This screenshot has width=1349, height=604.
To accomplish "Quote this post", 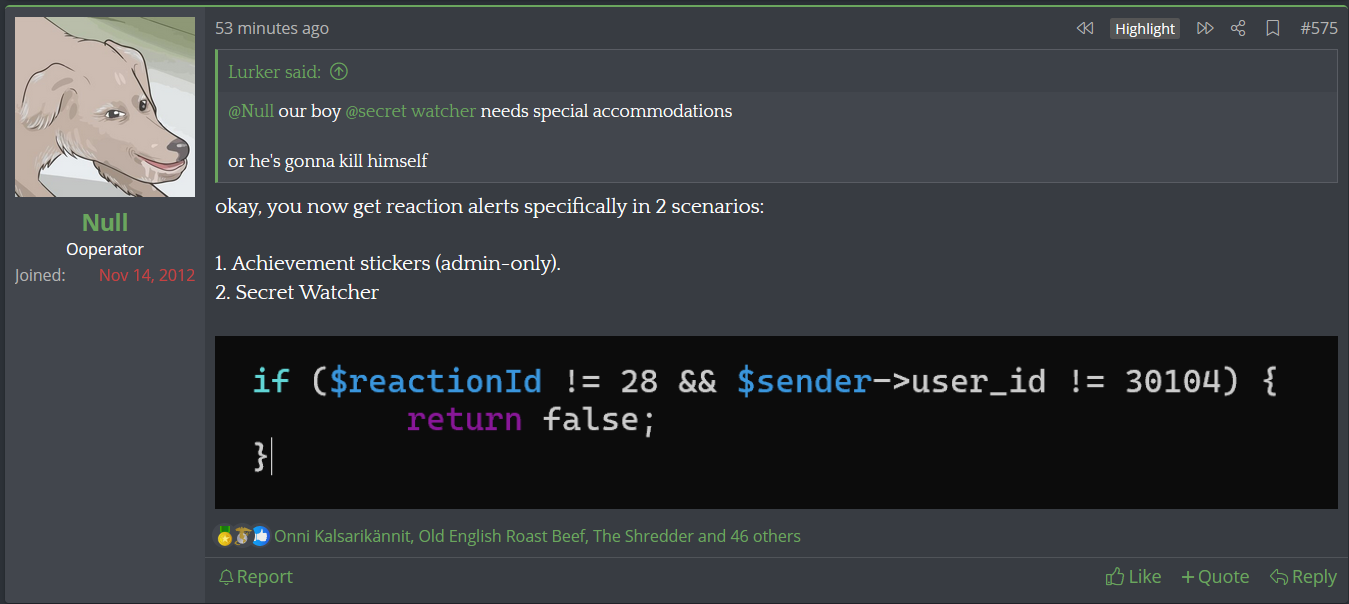I will tap(1215, 577).
